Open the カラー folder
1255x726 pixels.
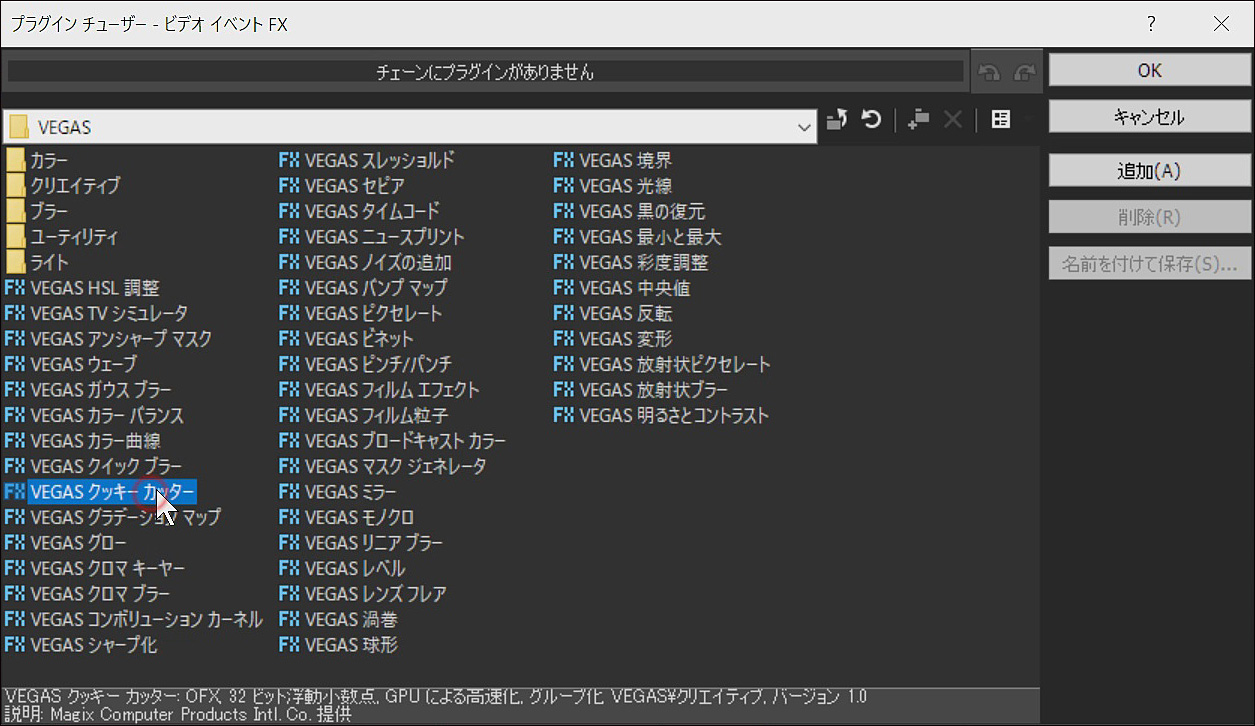(37, 160)
